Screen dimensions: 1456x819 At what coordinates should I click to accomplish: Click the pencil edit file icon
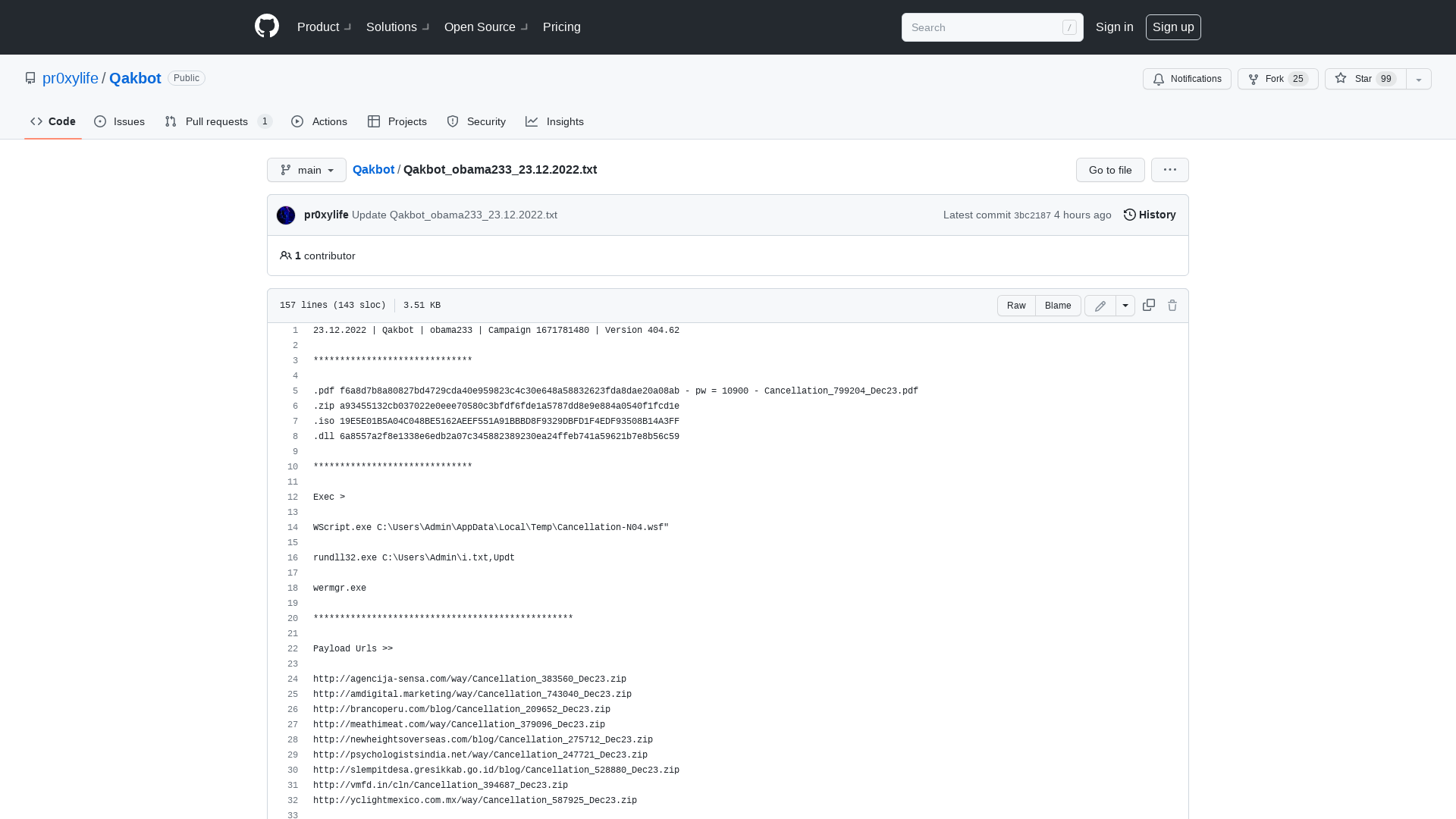coord(1100,306)
